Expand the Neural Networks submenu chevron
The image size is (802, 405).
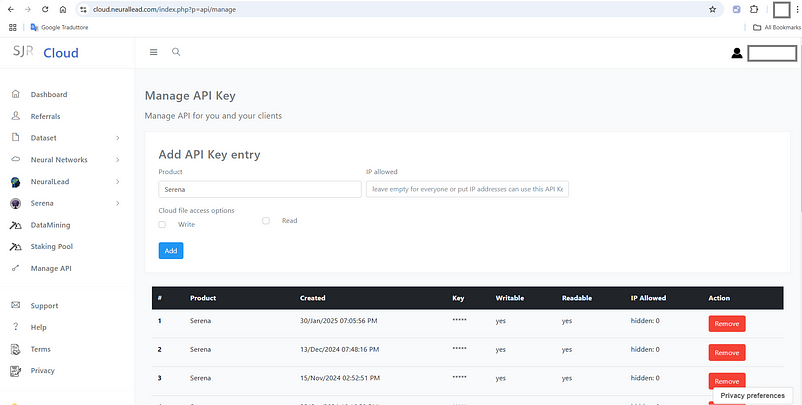(x=118, y=160)
